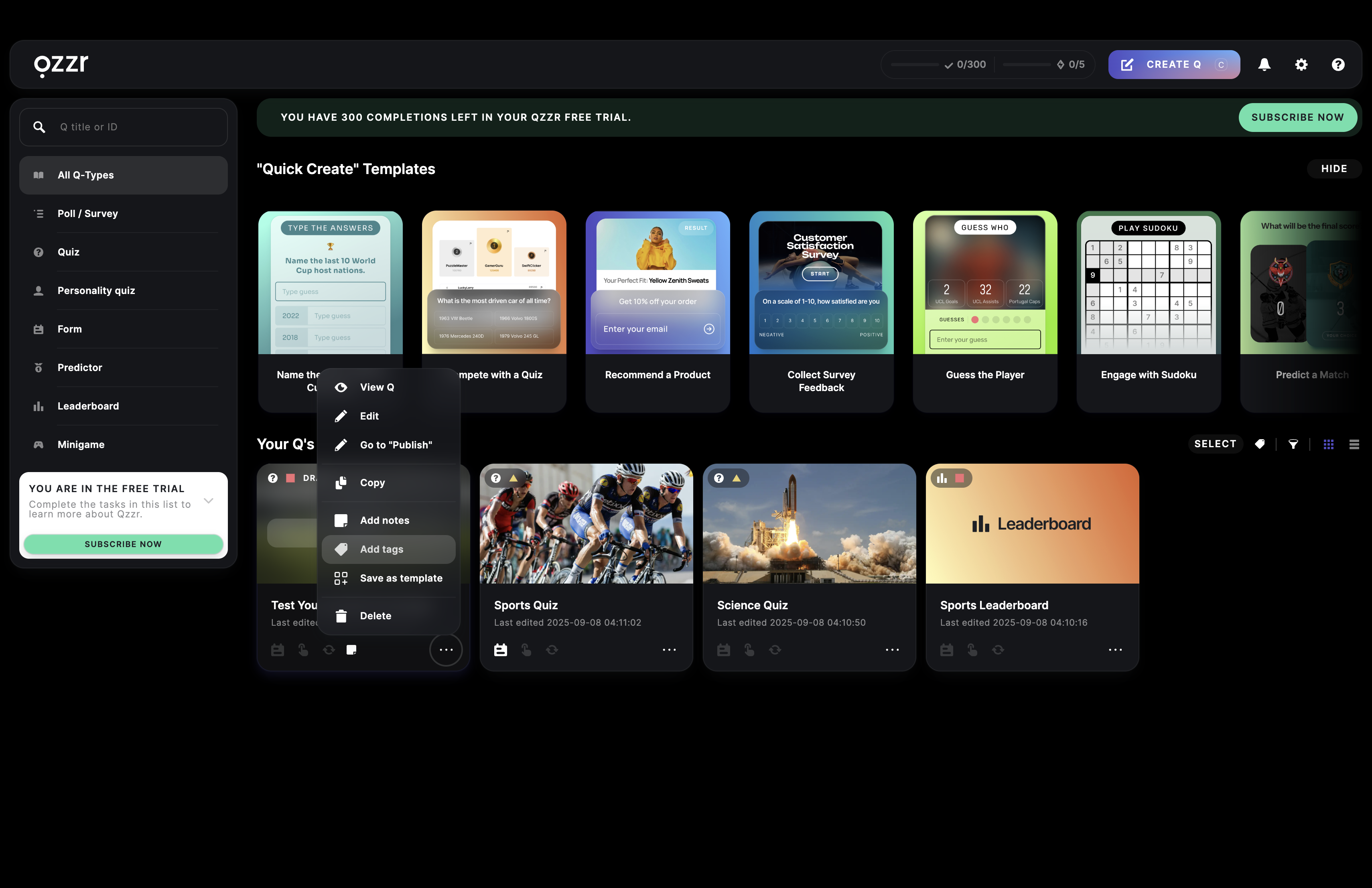Switch to list view

coord(1354,444)
